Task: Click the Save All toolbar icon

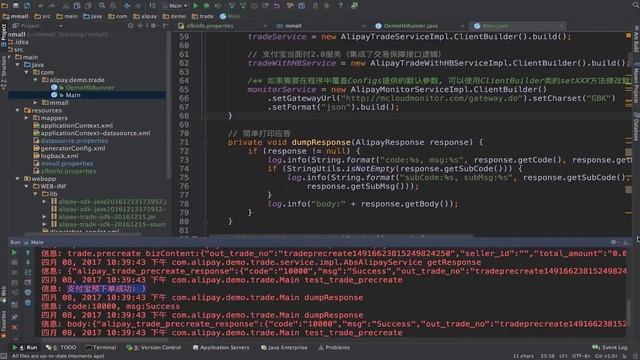Action: point(16,6)
